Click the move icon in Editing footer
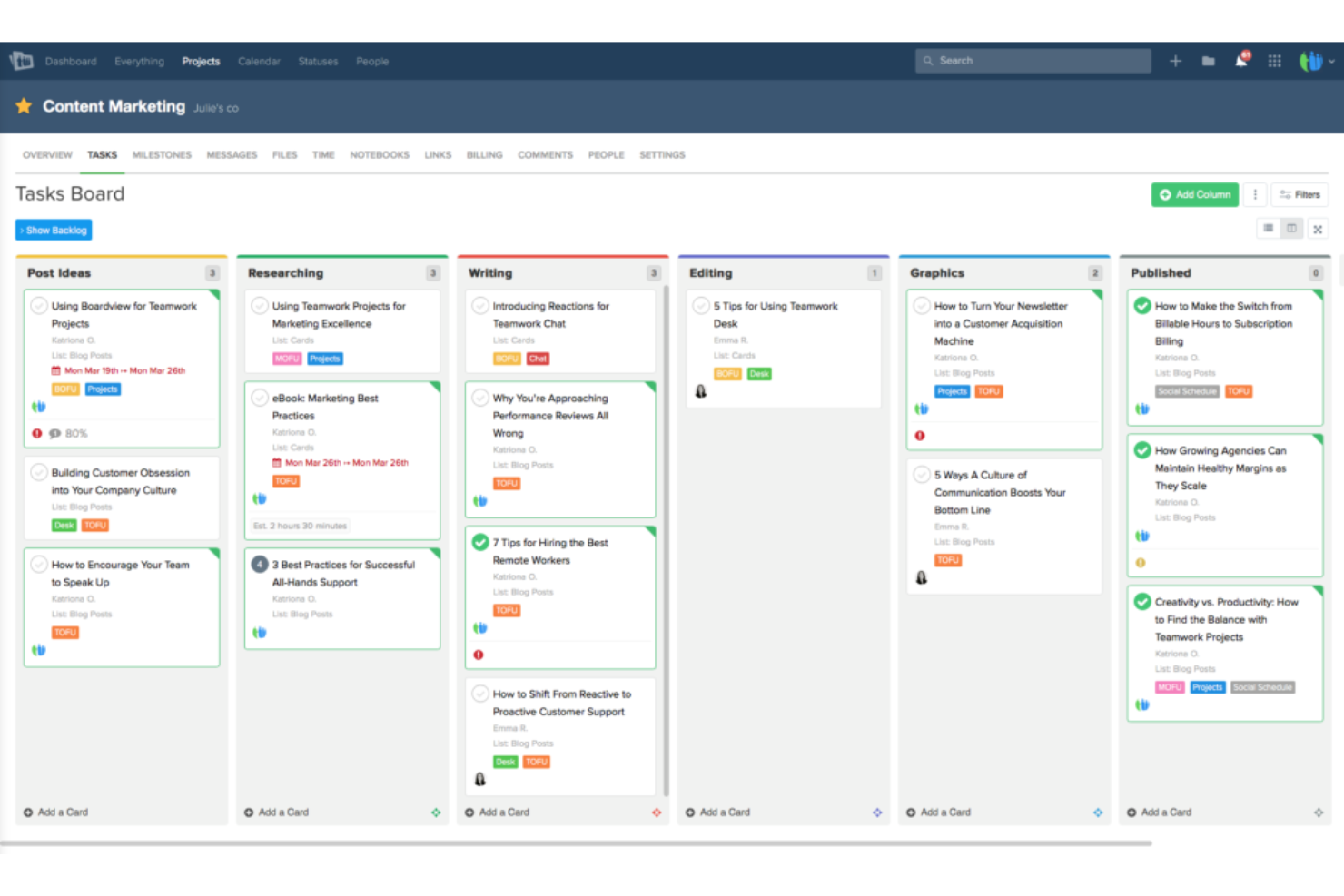This screenshot has height=896, width=1344. (x=877, y=812)
